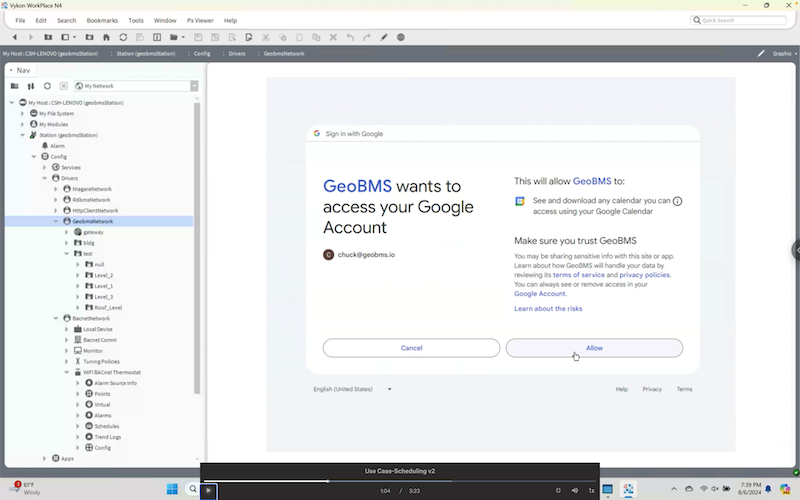
Task: Open the terms of service link
Action: point(579,275)
